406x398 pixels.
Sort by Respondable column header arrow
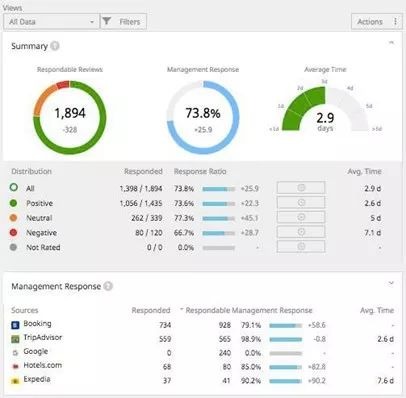[182, 309]
